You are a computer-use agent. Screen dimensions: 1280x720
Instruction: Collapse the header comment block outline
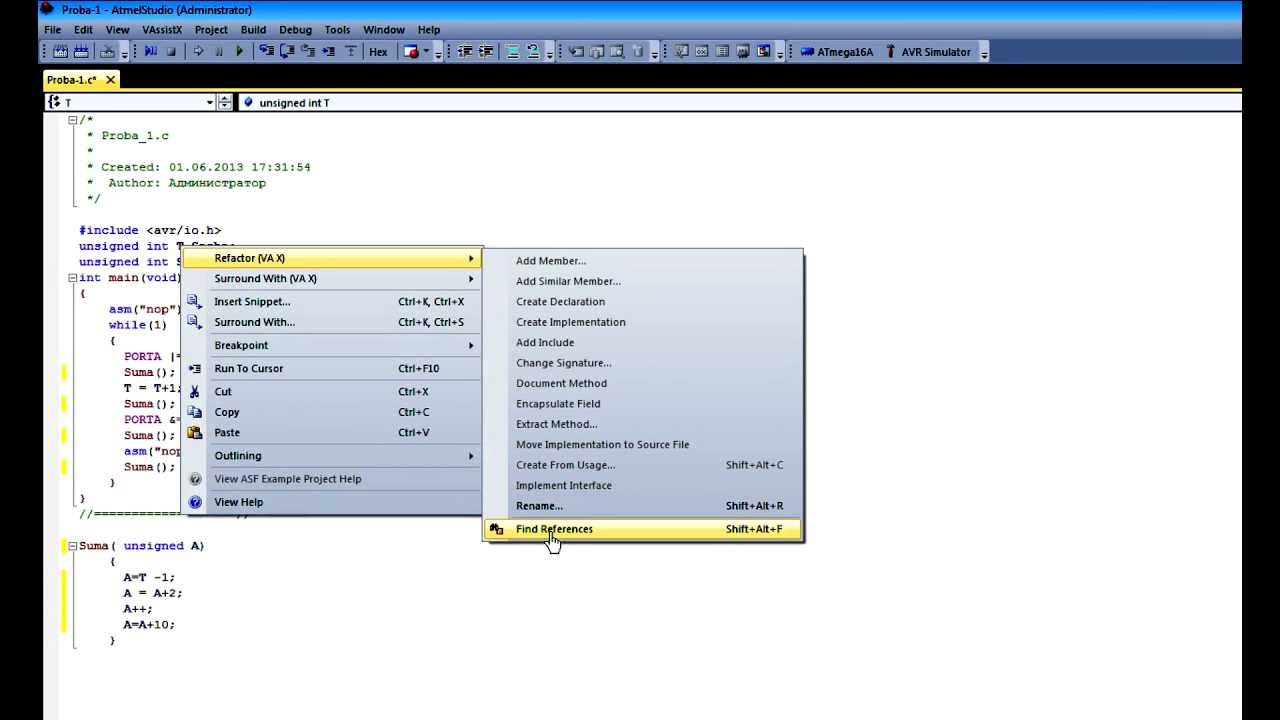[72, 120]
